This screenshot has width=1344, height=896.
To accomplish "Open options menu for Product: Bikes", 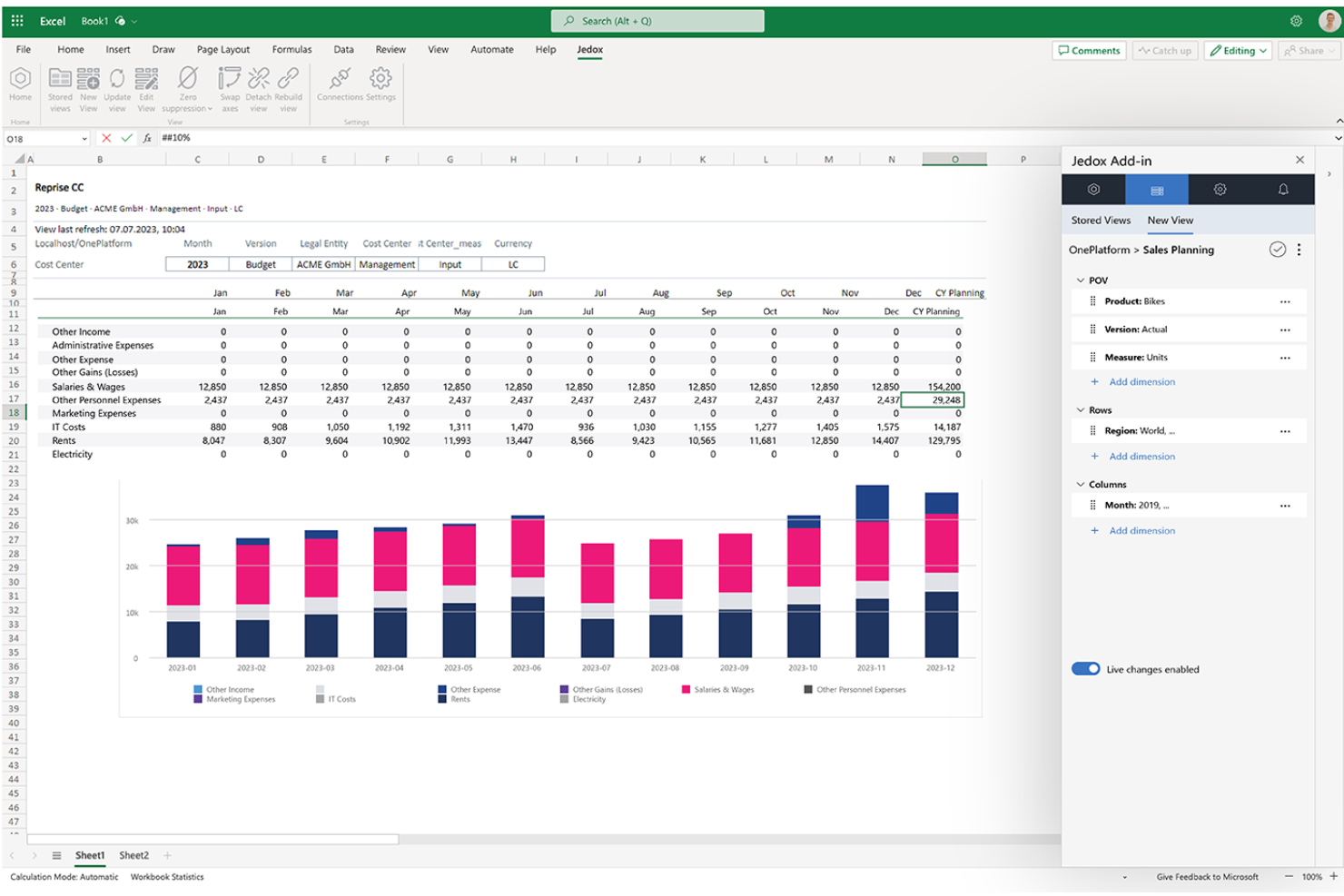I will [1285, 301].
